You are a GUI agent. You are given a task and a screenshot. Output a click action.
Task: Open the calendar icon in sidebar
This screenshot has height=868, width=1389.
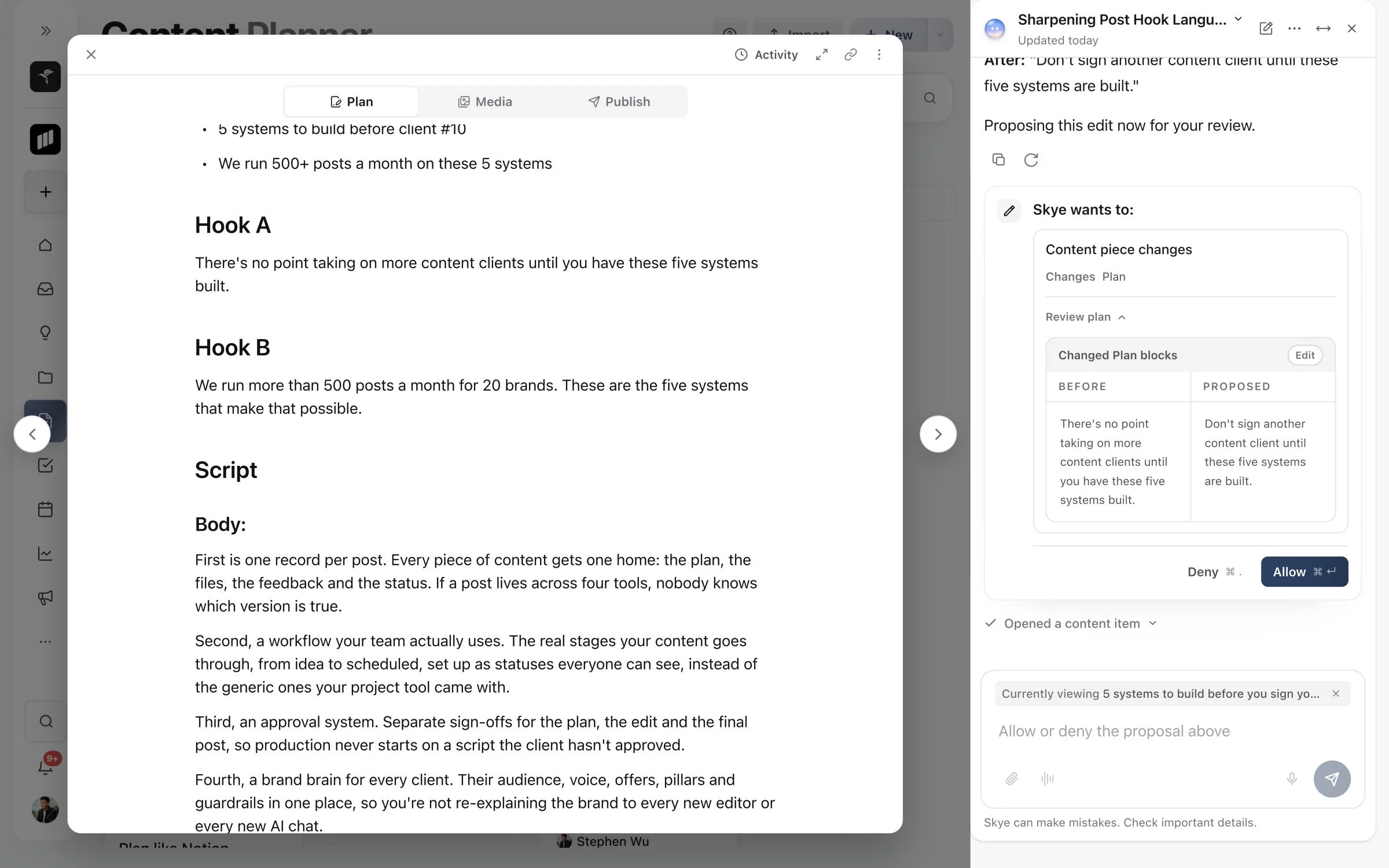coord(45,509)
